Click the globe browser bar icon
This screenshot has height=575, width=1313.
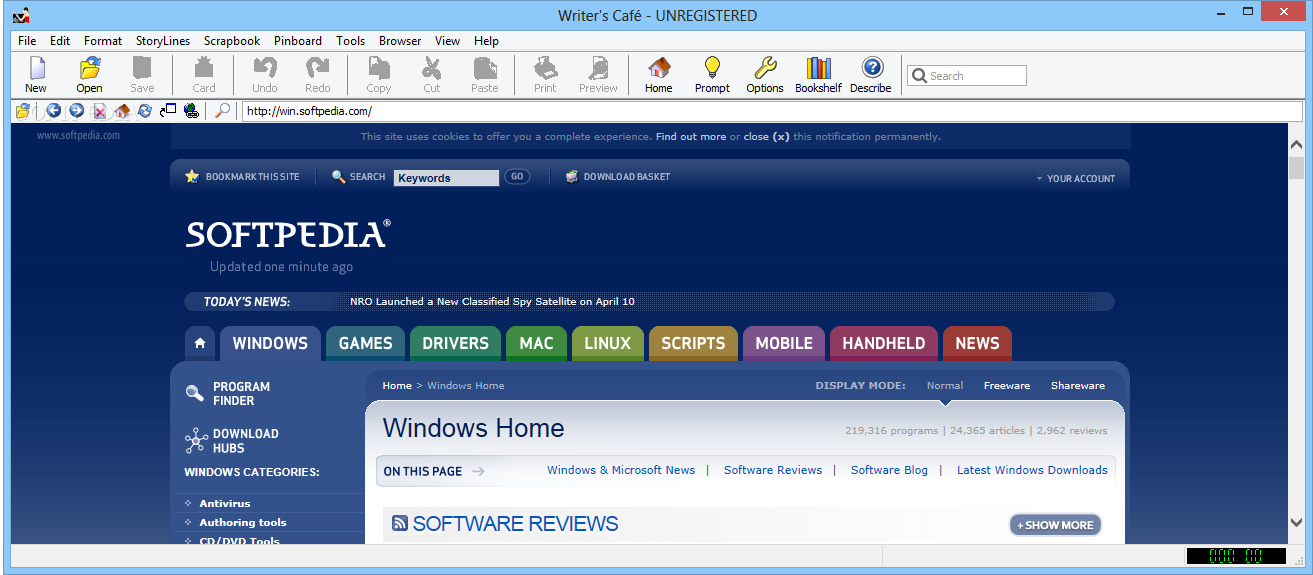pos(191,111)
